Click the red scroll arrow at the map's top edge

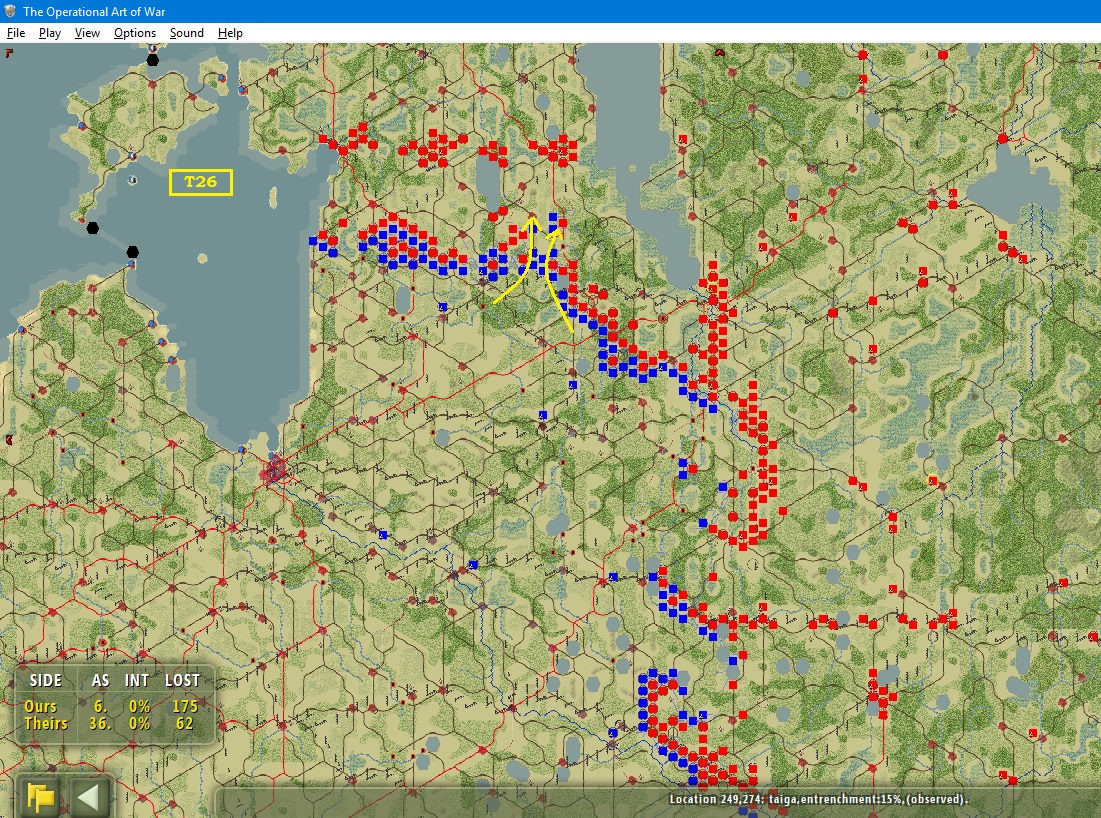tap(719, 52)
